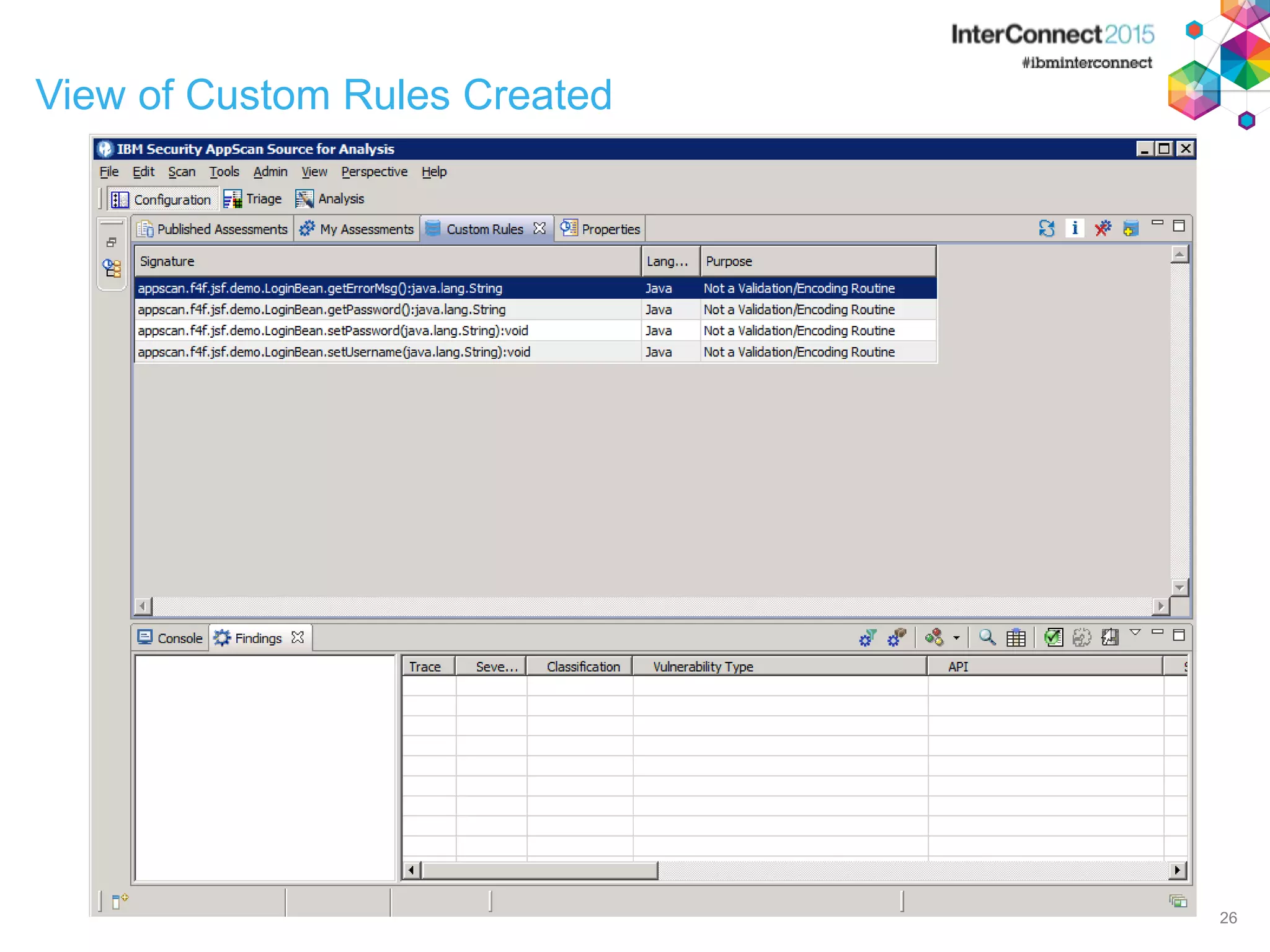The width and height of the screenshot is (1270, 952).
Task: Click the API column header
Action: point(1045,666)
